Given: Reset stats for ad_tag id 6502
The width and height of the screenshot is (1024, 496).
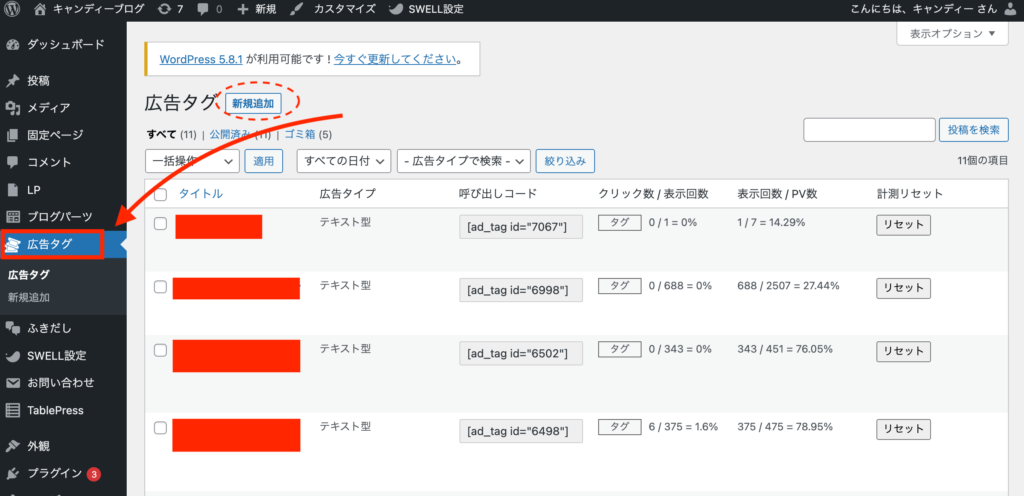Looking at the screenshot, I should (x=903, y=351).
